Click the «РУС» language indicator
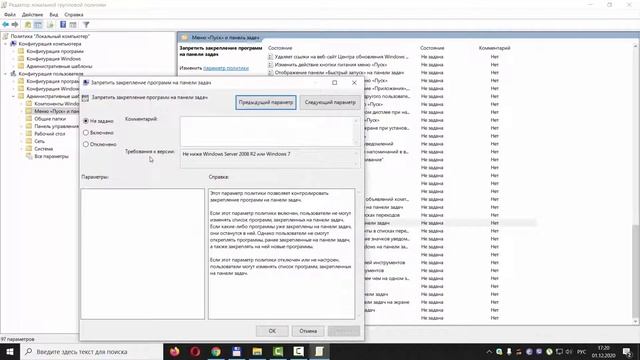The image size is (640, 360). (582, 351)
